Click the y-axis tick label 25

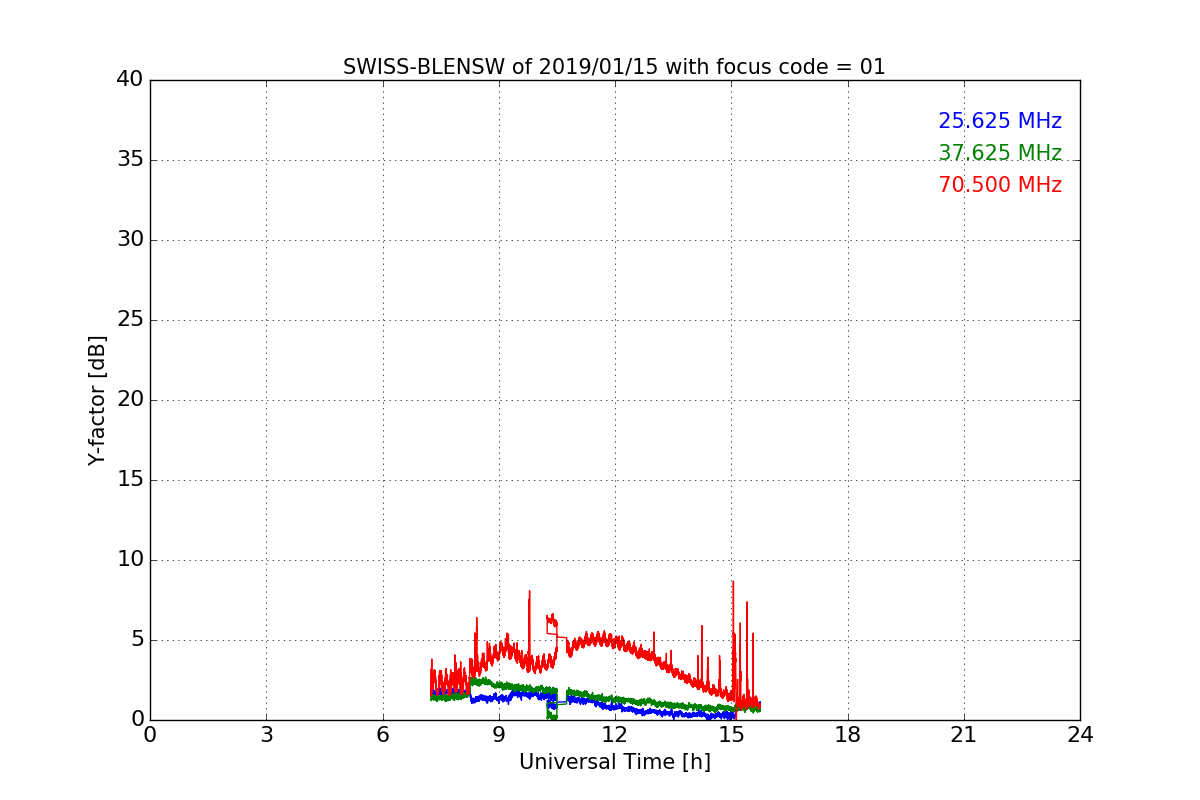130,320
